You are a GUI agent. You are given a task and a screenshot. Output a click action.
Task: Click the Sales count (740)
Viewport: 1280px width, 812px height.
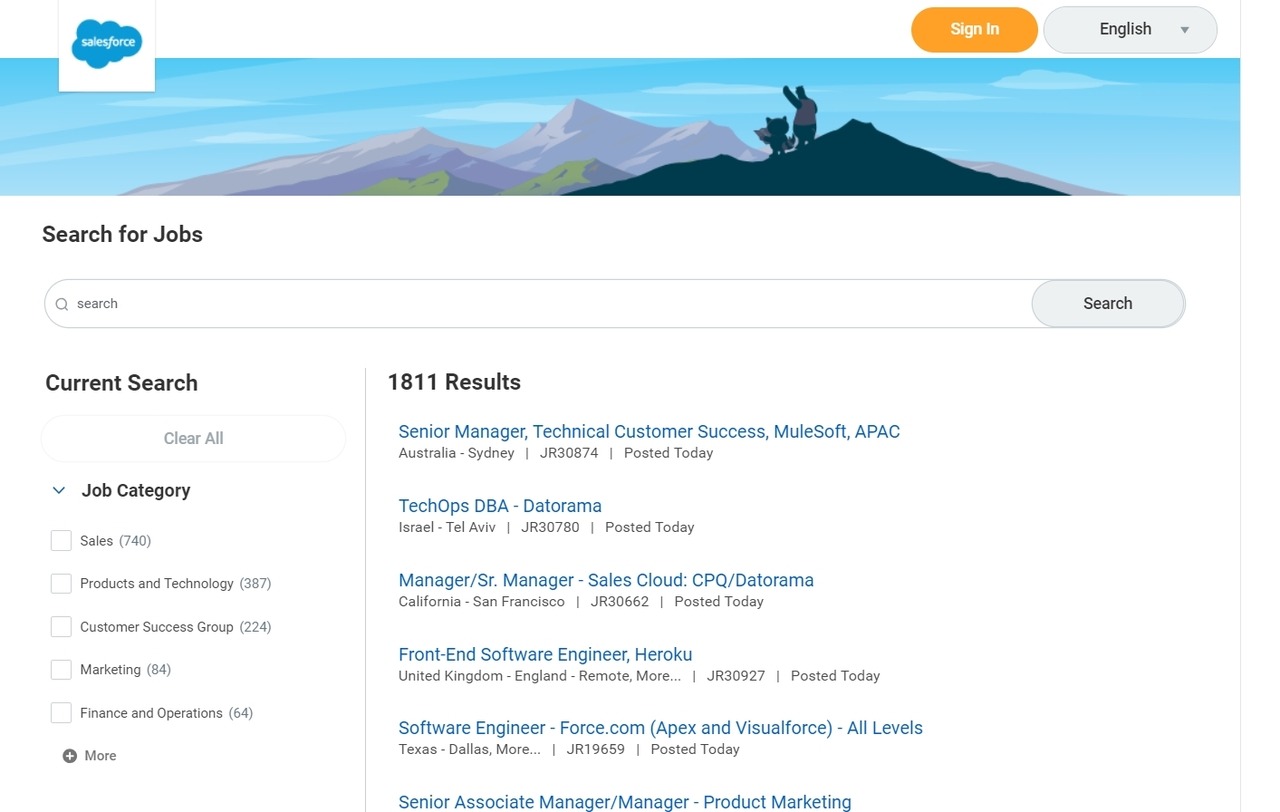135,541
